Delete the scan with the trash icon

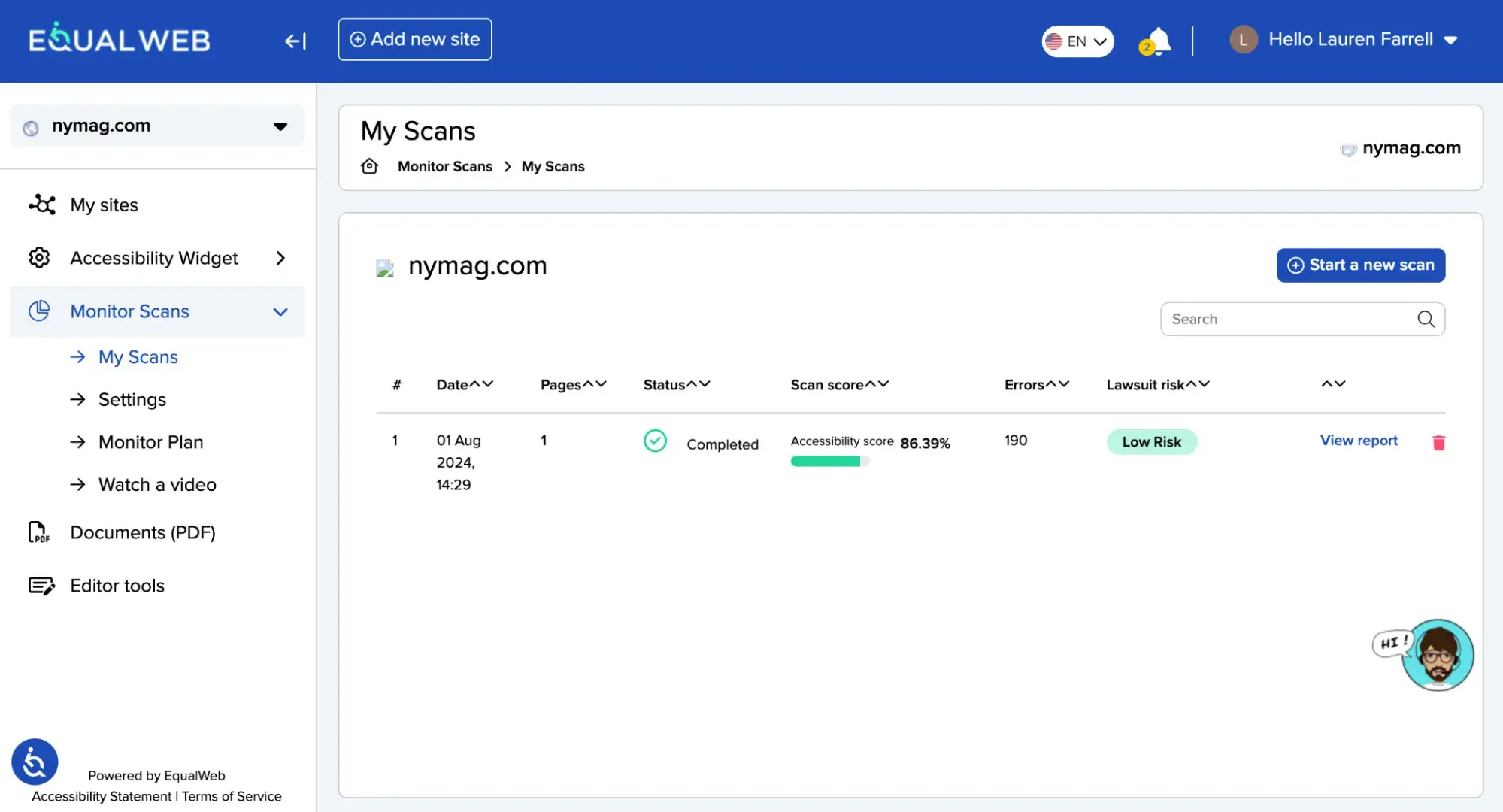tap(1438, 442)
